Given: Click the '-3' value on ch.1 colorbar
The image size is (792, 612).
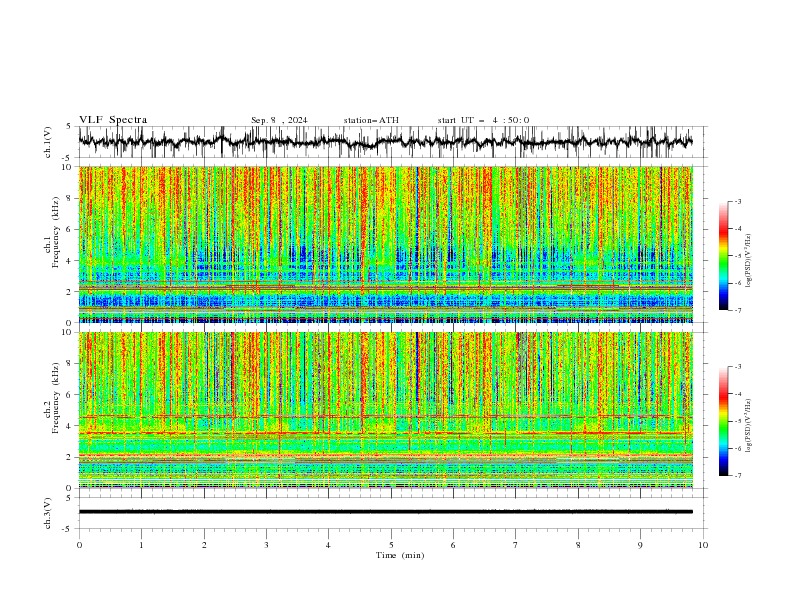Looking at the screenshot, I should [738, 201].
